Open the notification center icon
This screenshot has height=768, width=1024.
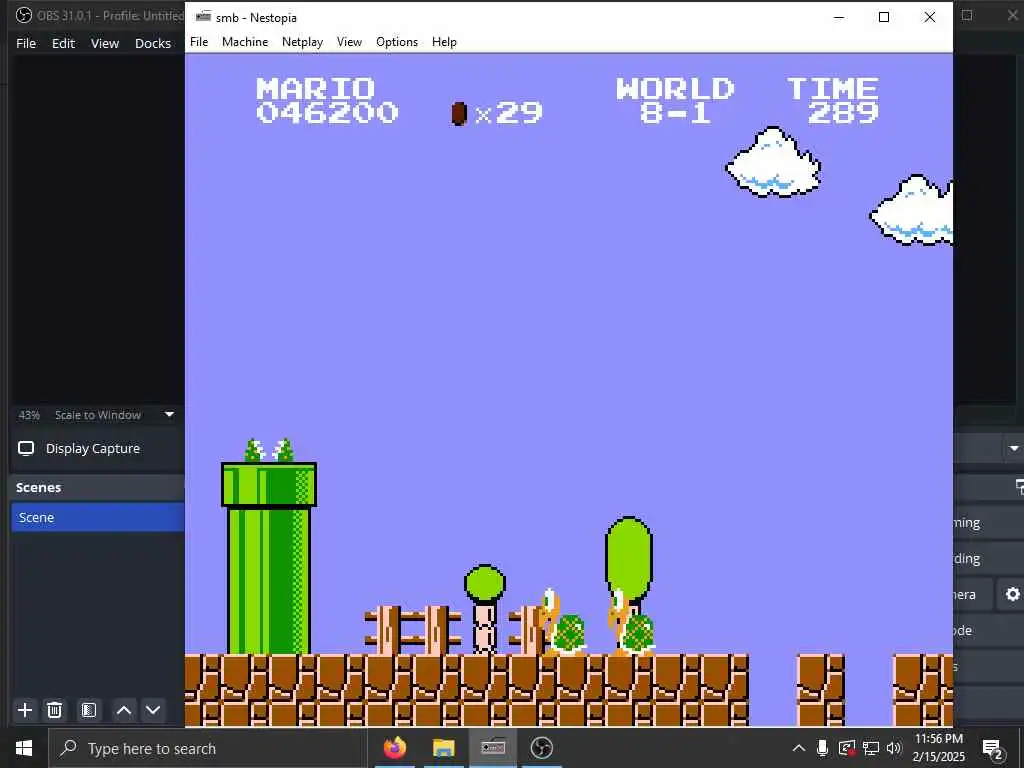[x=993, y=748]
